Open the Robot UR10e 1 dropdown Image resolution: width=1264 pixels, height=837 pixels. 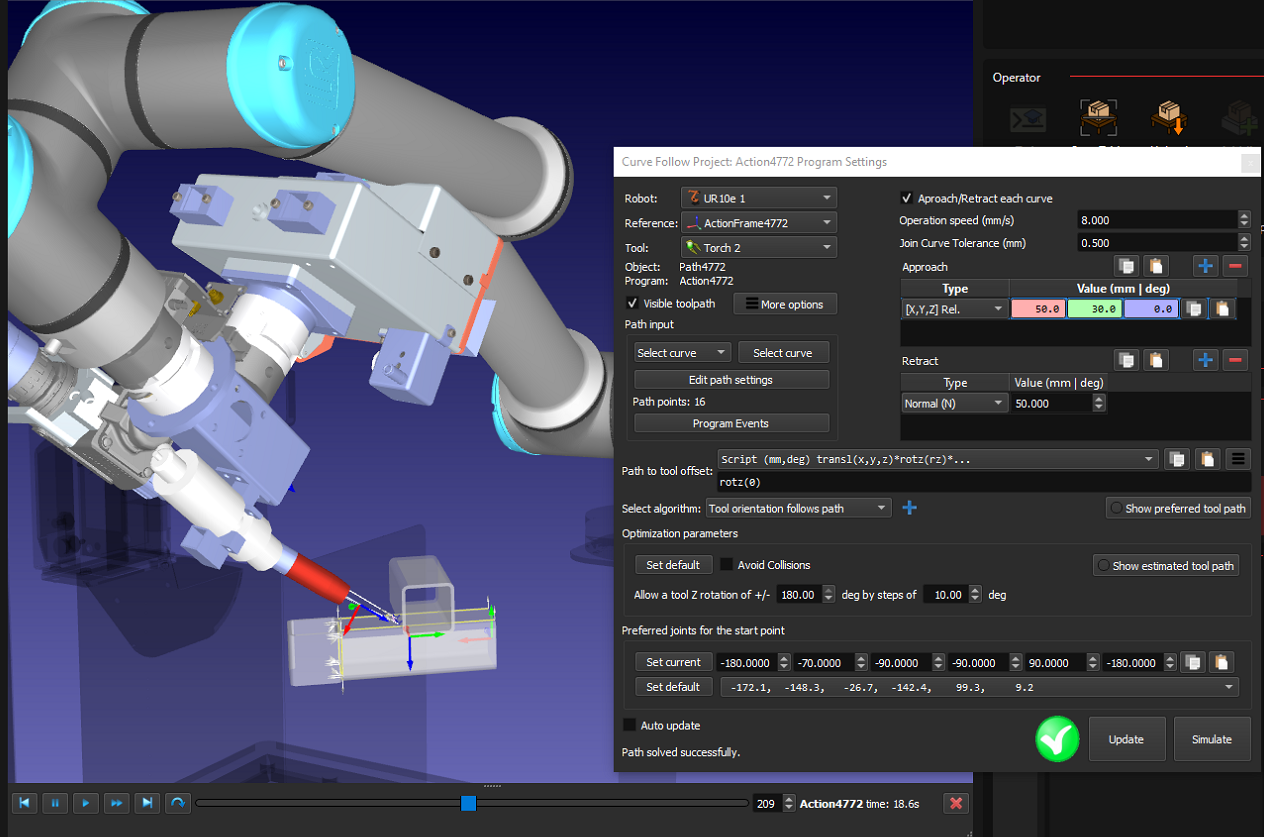(759, 198)
